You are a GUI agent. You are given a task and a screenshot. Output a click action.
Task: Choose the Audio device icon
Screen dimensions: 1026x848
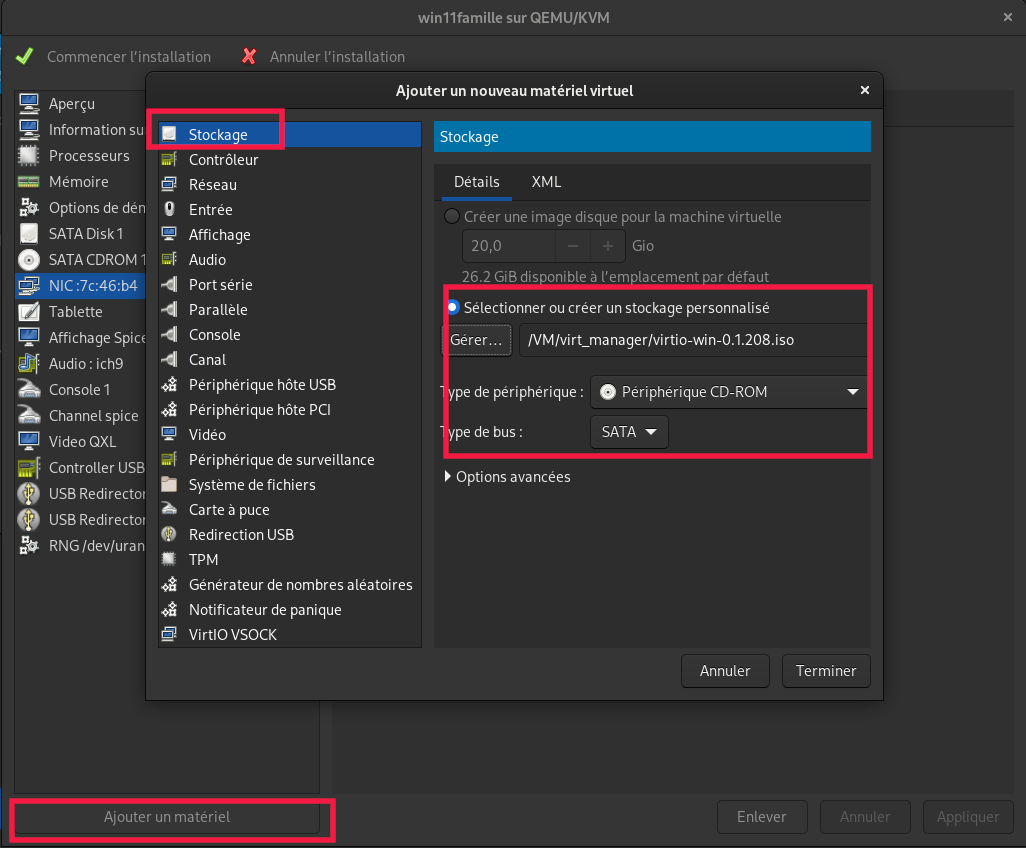click(169, 260)
